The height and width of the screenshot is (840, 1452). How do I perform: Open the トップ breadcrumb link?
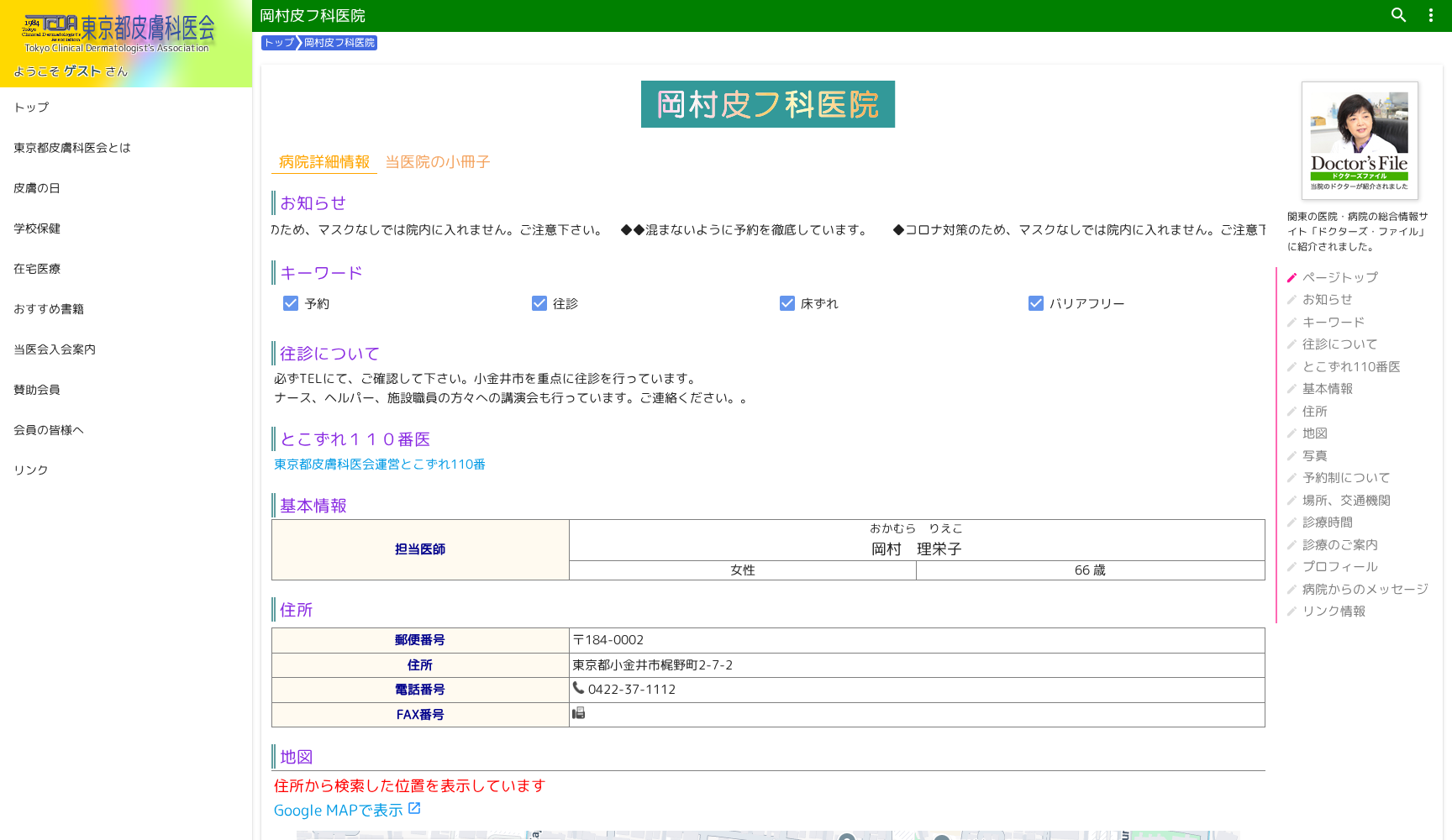pos(278,42)
